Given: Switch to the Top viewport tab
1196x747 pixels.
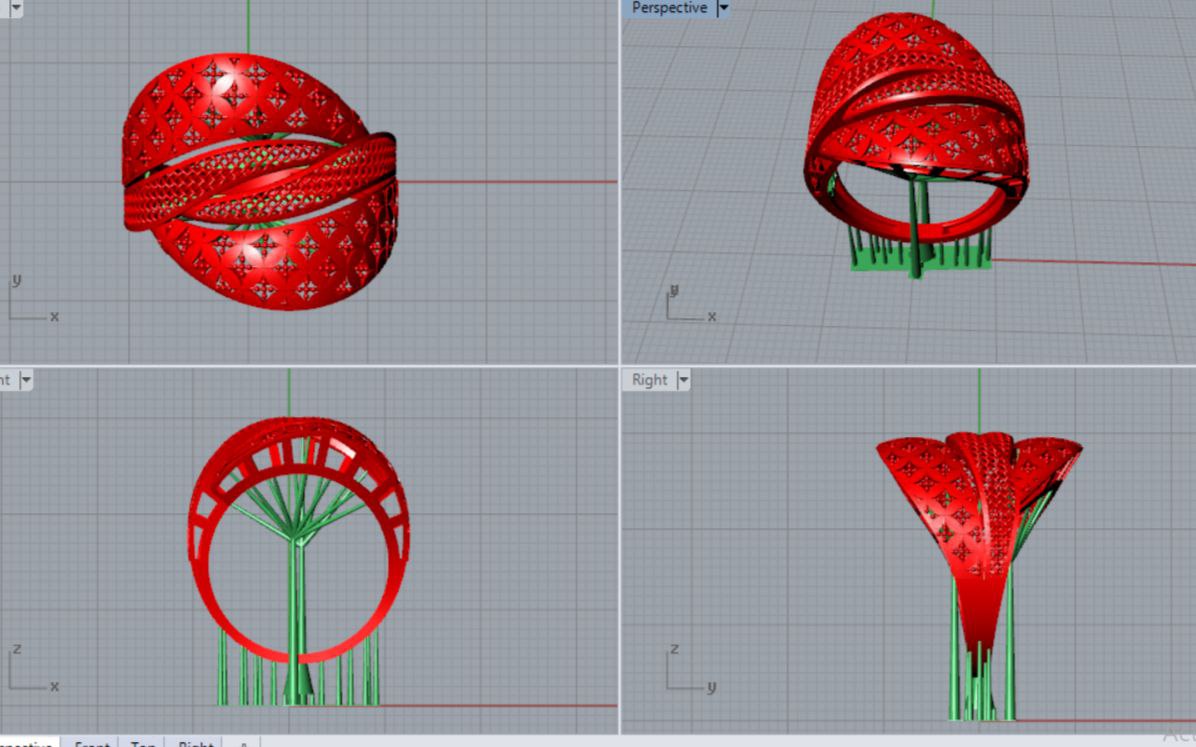Looking at the screenshot, I should (x=143, y=742).
